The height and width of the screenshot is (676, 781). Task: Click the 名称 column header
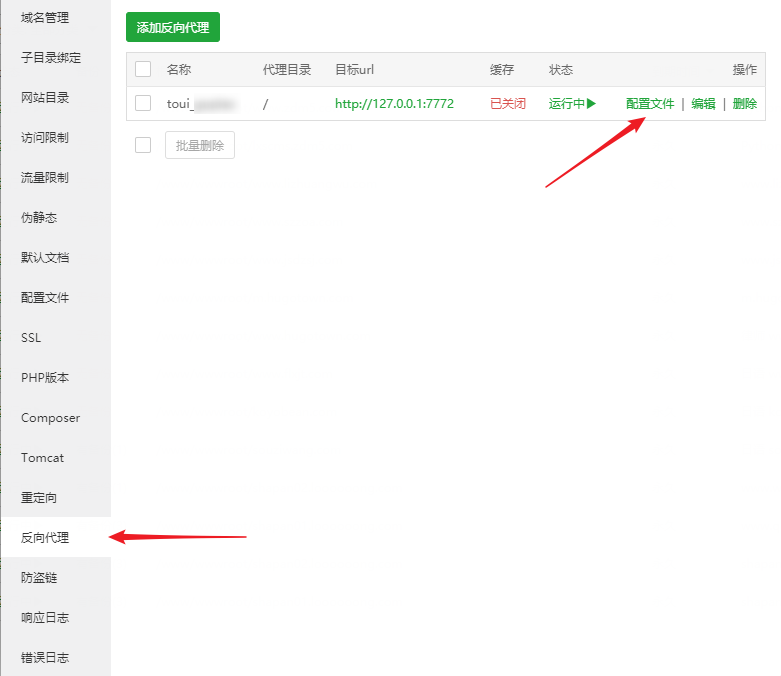[x=179, y=70]
